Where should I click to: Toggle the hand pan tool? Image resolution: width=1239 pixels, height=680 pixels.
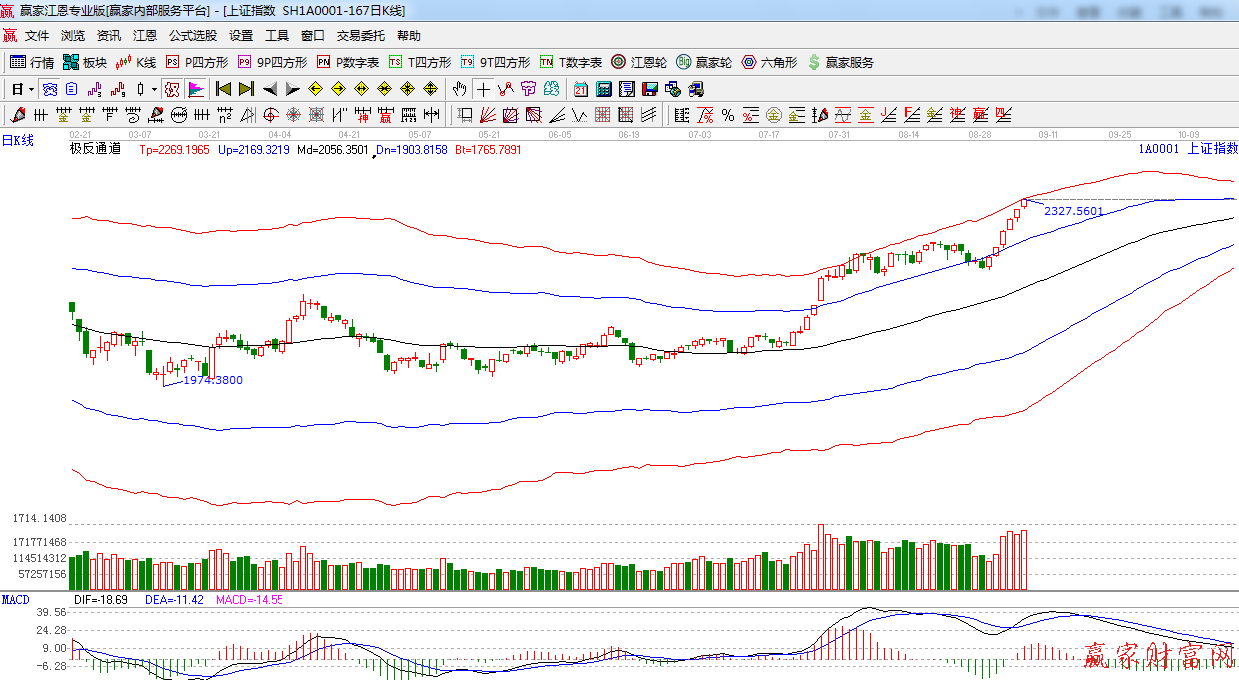[460, 89]
